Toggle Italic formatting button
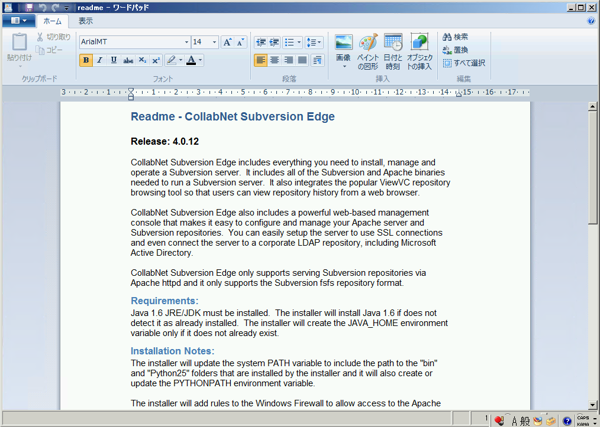Viewport: 600px width, 427px height. pyautogui.click(x=100, y=60)
